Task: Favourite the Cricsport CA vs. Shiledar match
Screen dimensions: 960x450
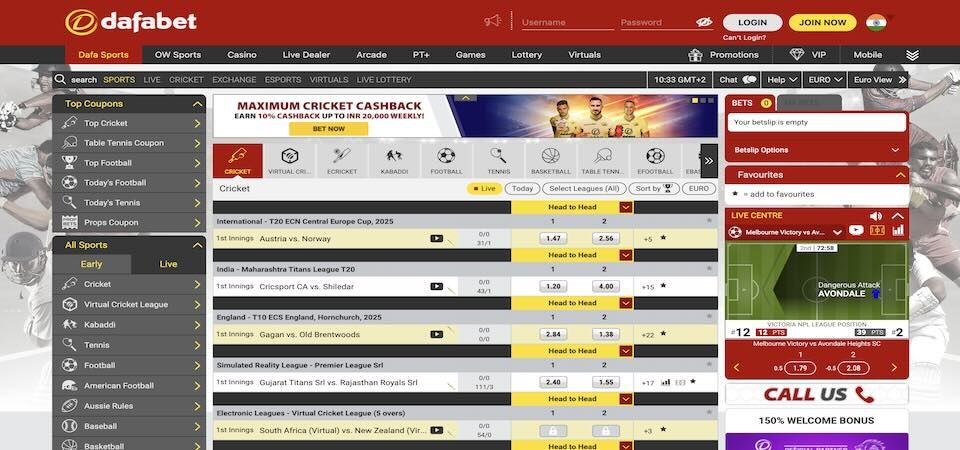Action: 663,286
